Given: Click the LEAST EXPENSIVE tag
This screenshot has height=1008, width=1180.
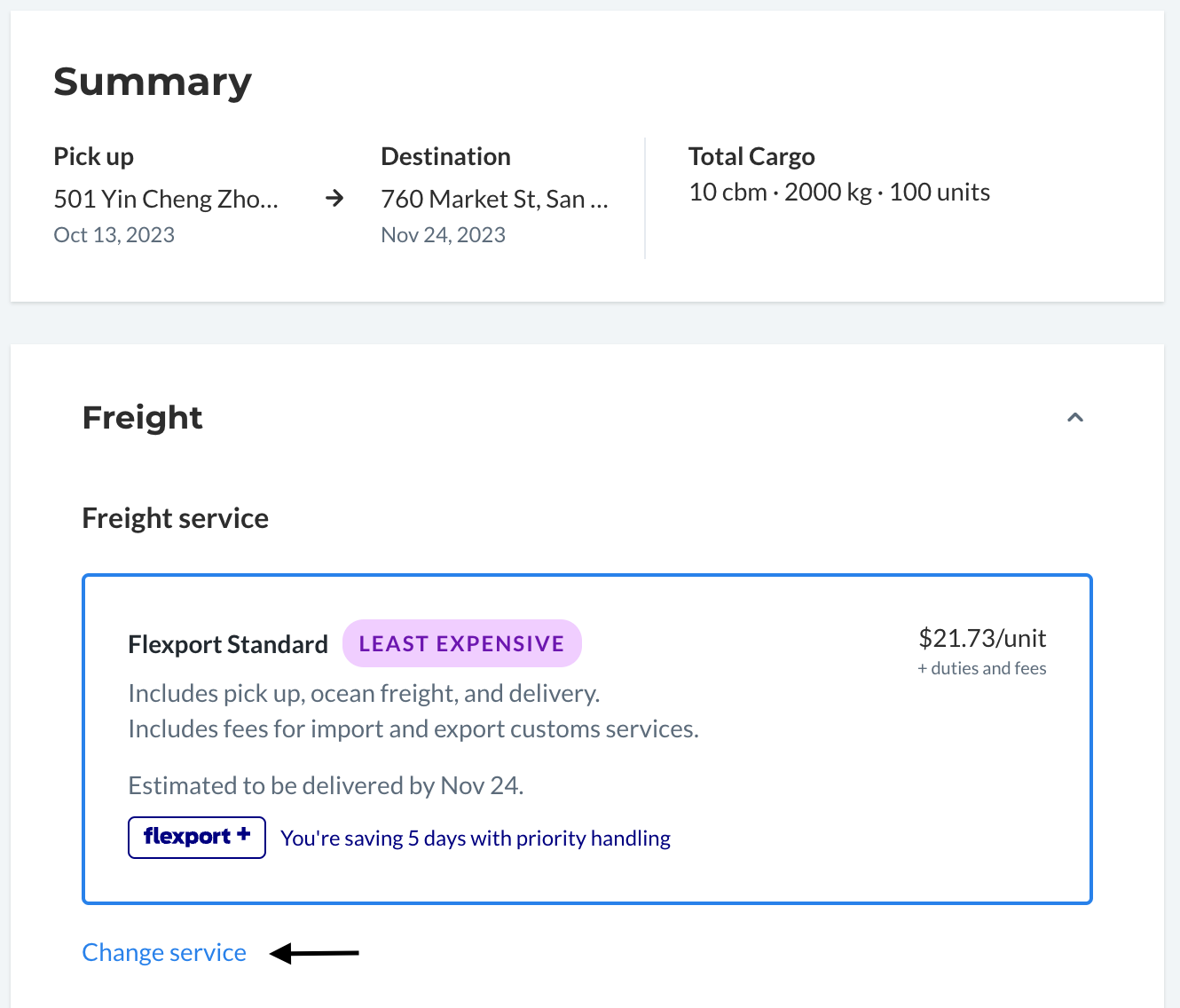Looking at the screenshot, I should point(461,643).
